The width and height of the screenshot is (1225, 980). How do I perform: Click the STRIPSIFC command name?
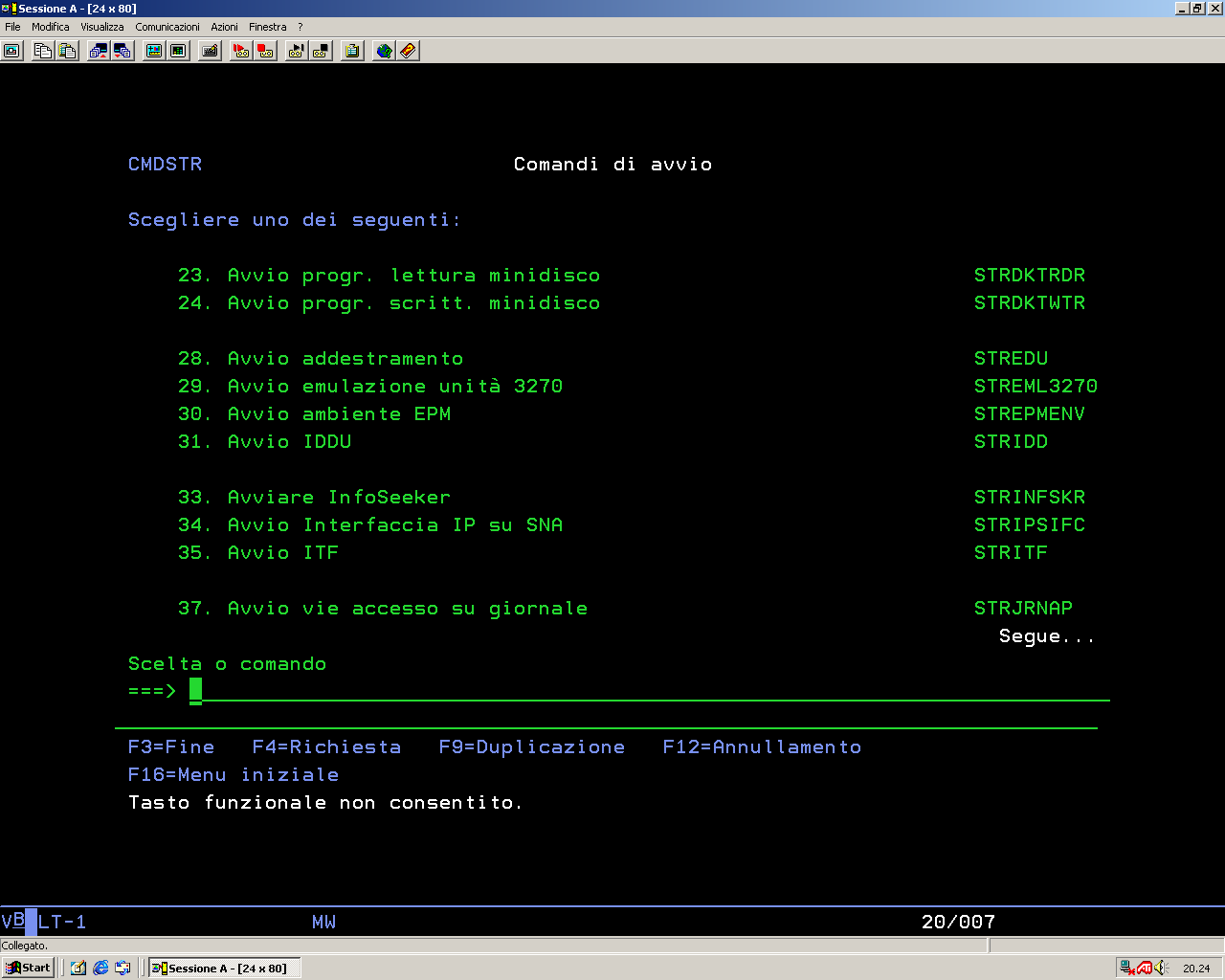tap(1030, 525)
